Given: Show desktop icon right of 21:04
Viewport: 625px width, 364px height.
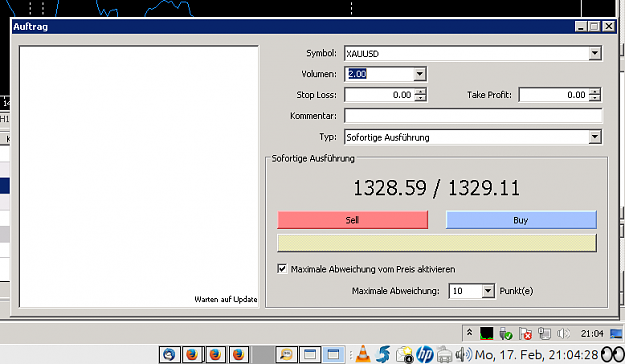Looking at the screenshot, I should click(x=616, y=333).
